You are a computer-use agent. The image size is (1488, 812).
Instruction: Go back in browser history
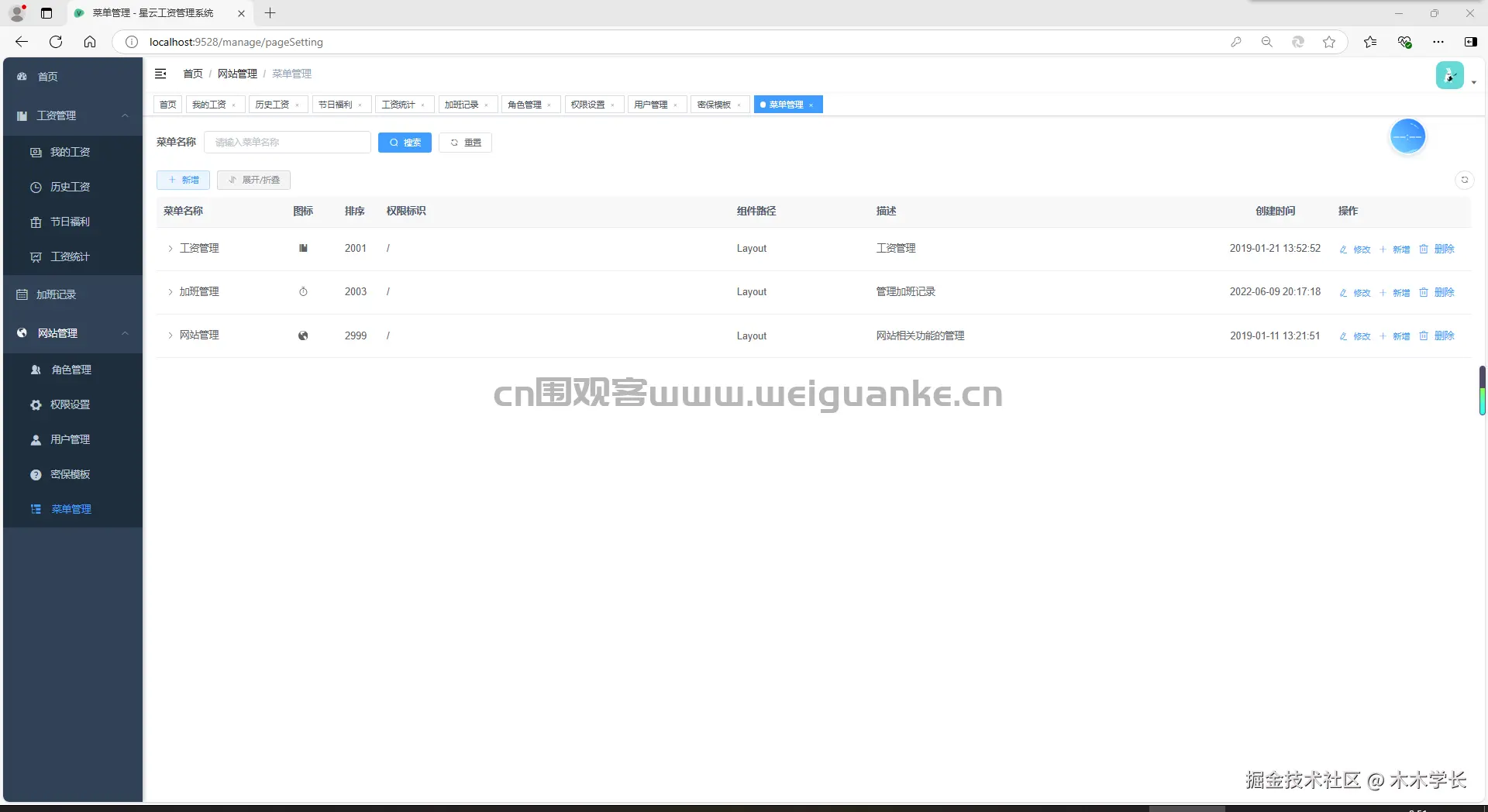coord(22,42)
